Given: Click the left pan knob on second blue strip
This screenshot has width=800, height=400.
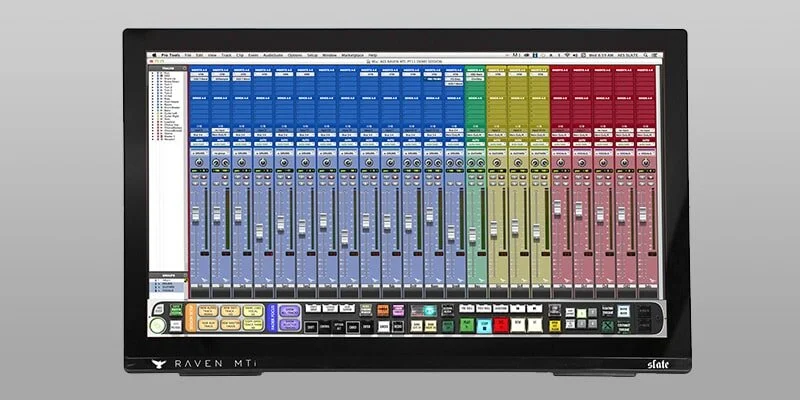Looking at the screenshot, I should 216,163.
